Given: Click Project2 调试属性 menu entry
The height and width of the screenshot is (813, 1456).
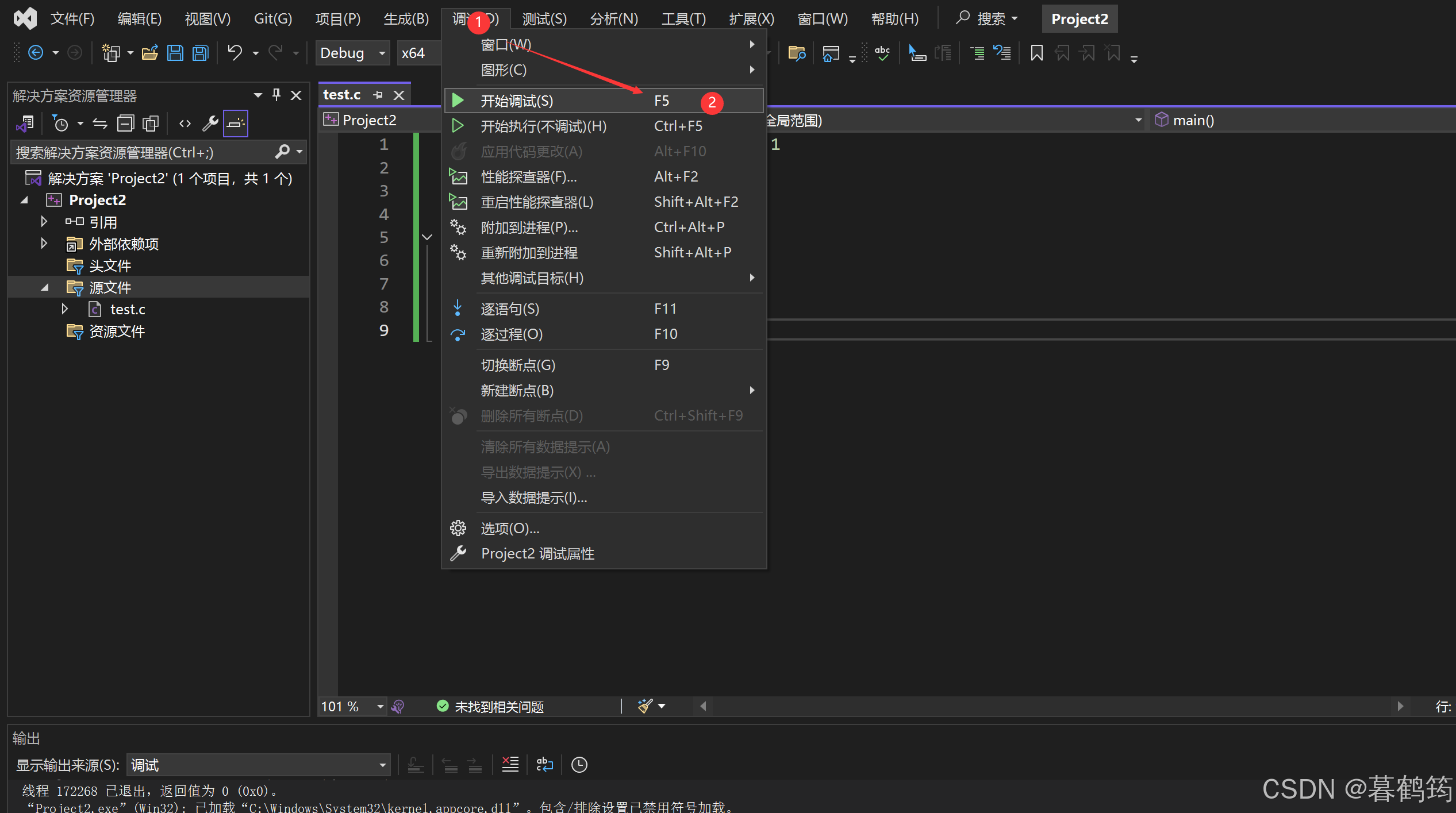Looking at the screenshot, I should point(537,553).
